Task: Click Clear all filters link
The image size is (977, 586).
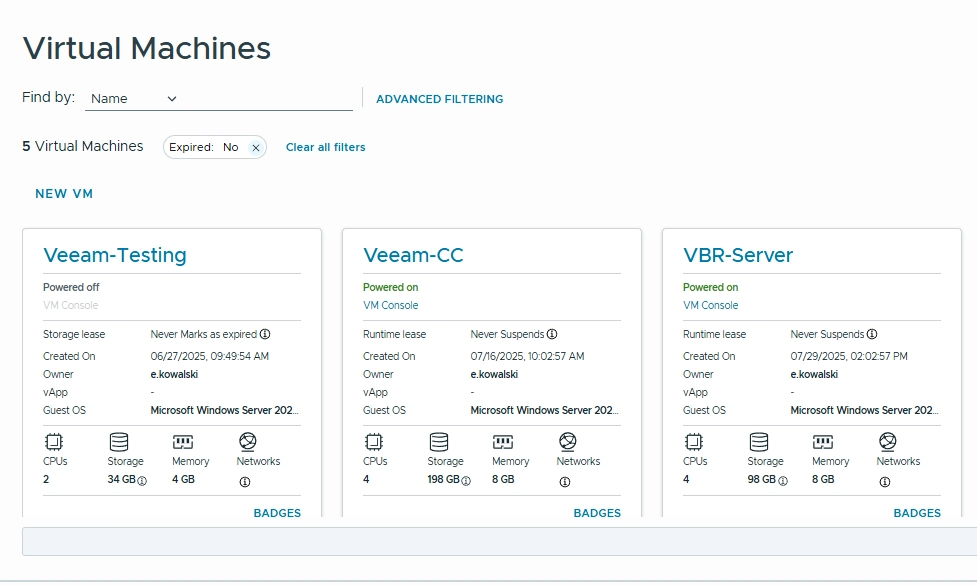Action: click(325, 147)
